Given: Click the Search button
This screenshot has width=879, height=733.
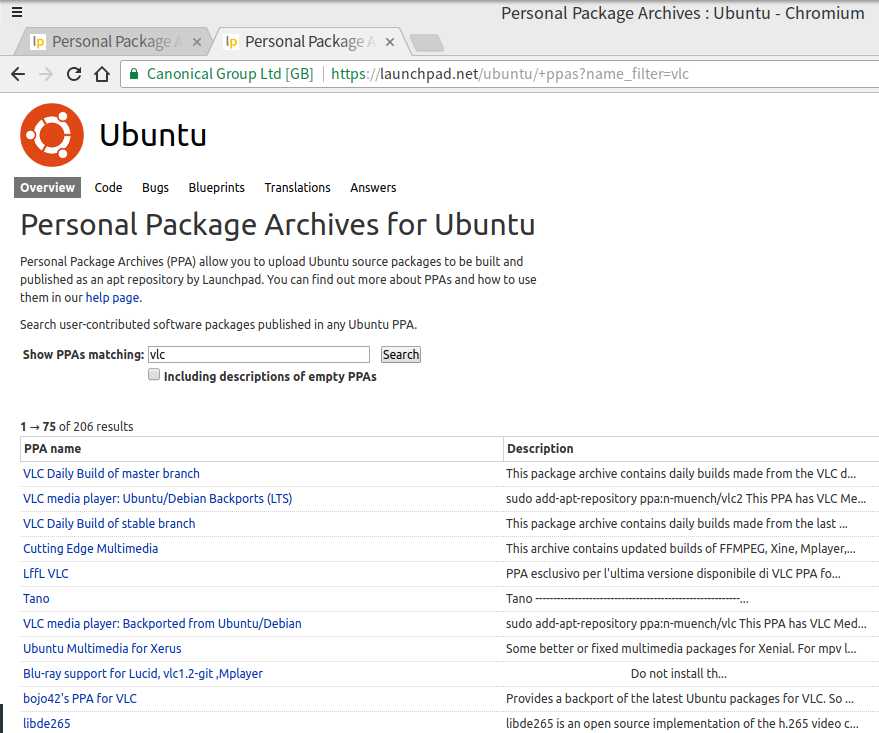Looking at the screenshot, I should pyautogui.click(x=401, y=354).
